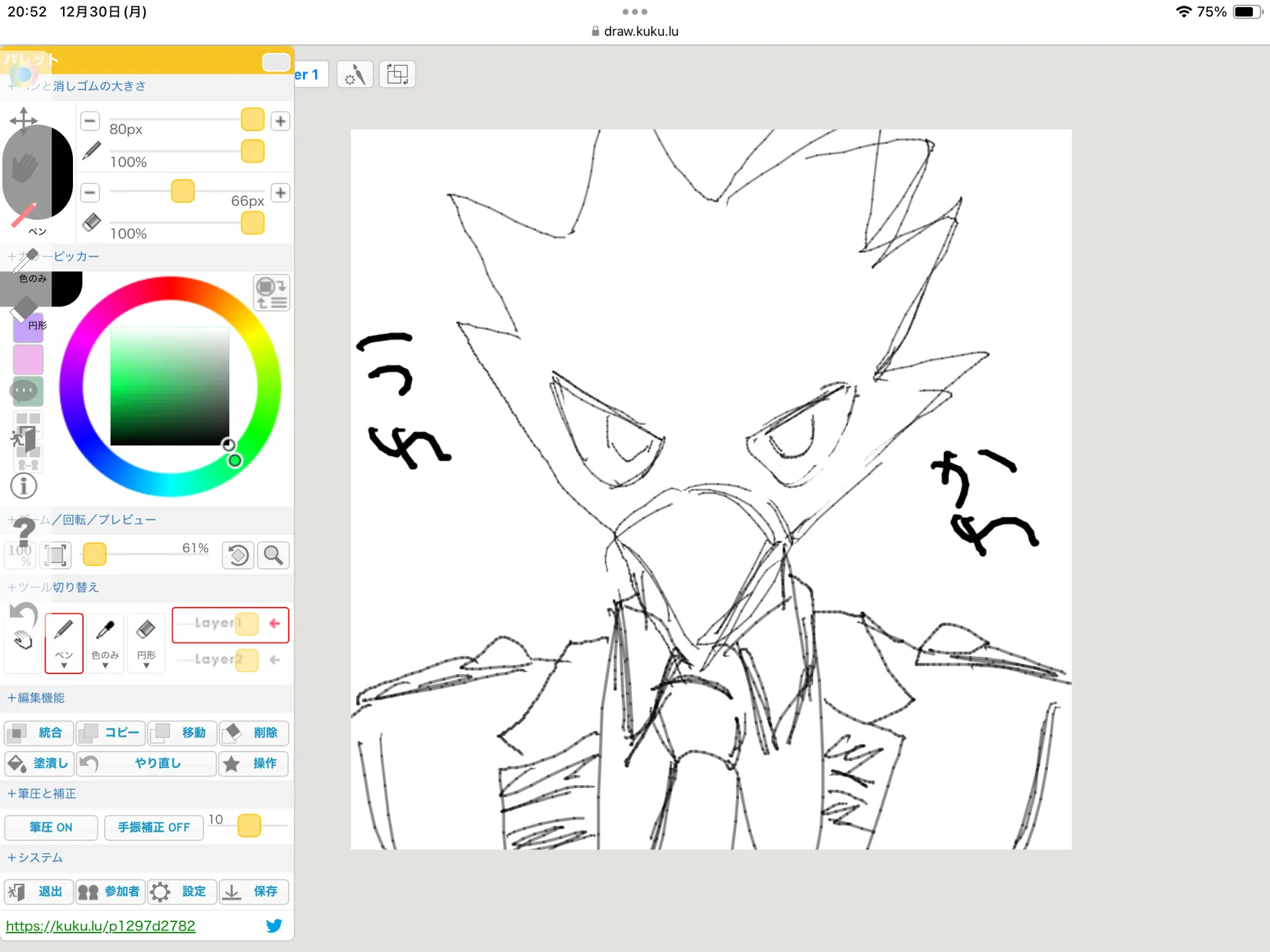Pick the pink color swatch

tap(28, 360)
